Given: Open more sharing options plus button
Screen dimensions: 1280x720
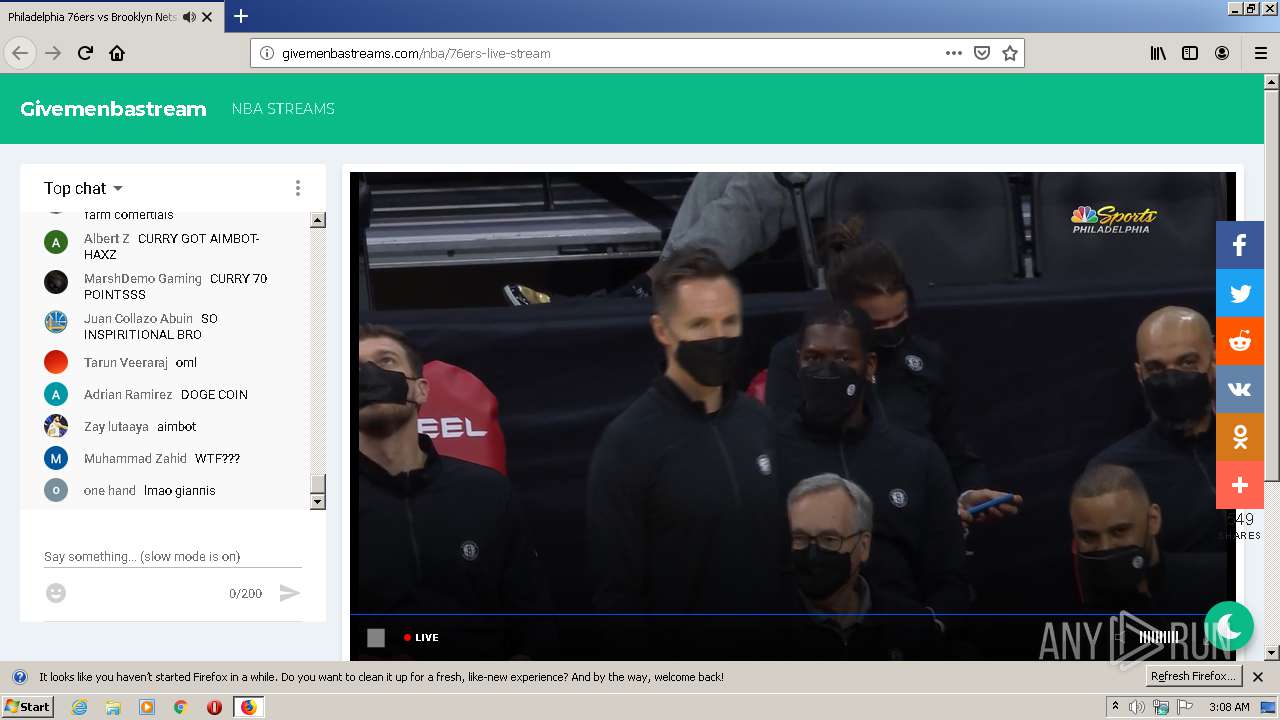Looking at the screenshot, I should tap(1240, 485).
